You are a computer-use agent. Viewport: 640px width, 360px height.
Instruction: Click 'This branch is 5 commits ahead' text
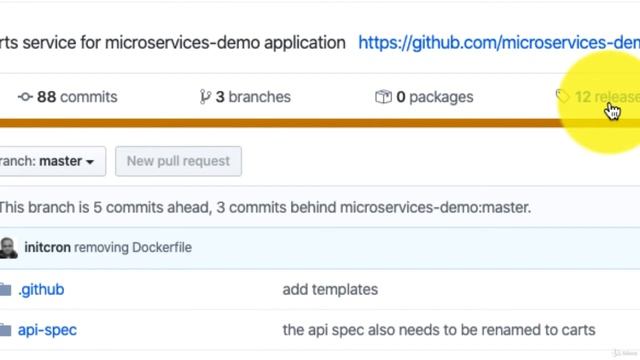(265, 207)
